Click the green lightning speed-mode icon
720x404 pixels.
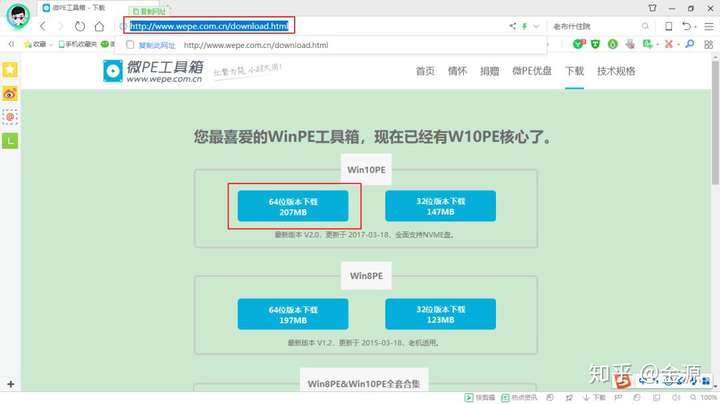coord(524,26)
